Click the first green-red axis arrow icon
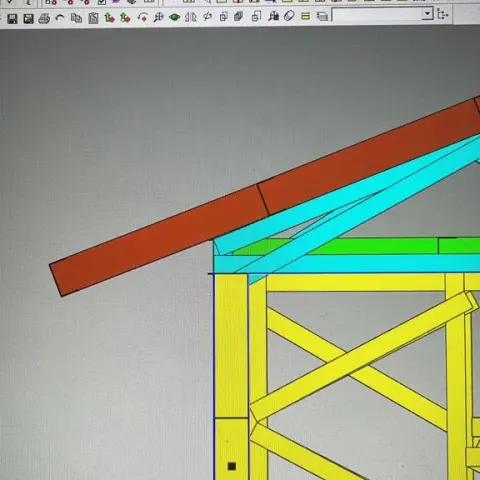This screenshot has height=480, width=480. click(109, 17)
